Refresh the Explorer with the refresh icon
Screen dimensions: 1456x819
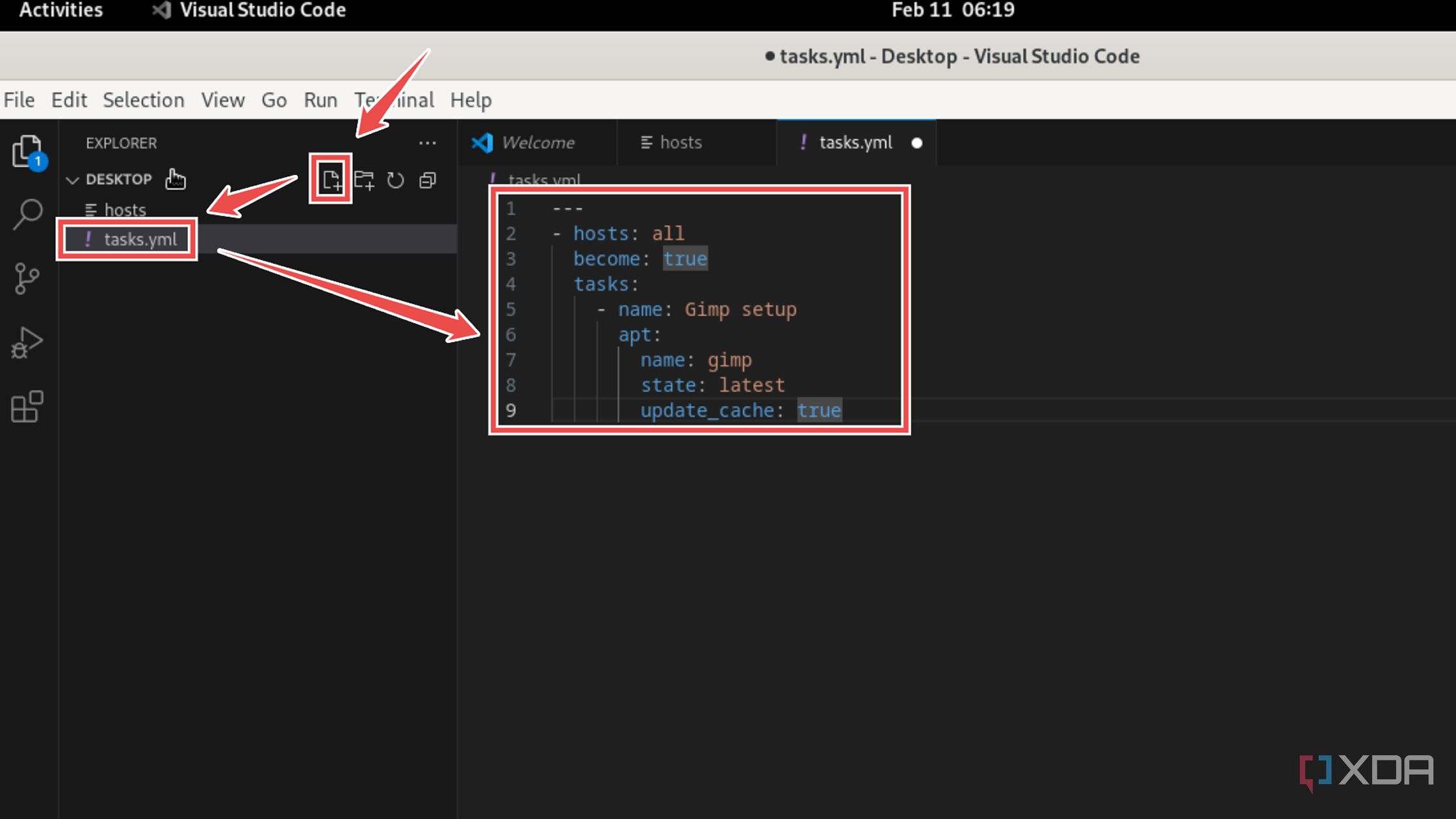tap(395, 180)
